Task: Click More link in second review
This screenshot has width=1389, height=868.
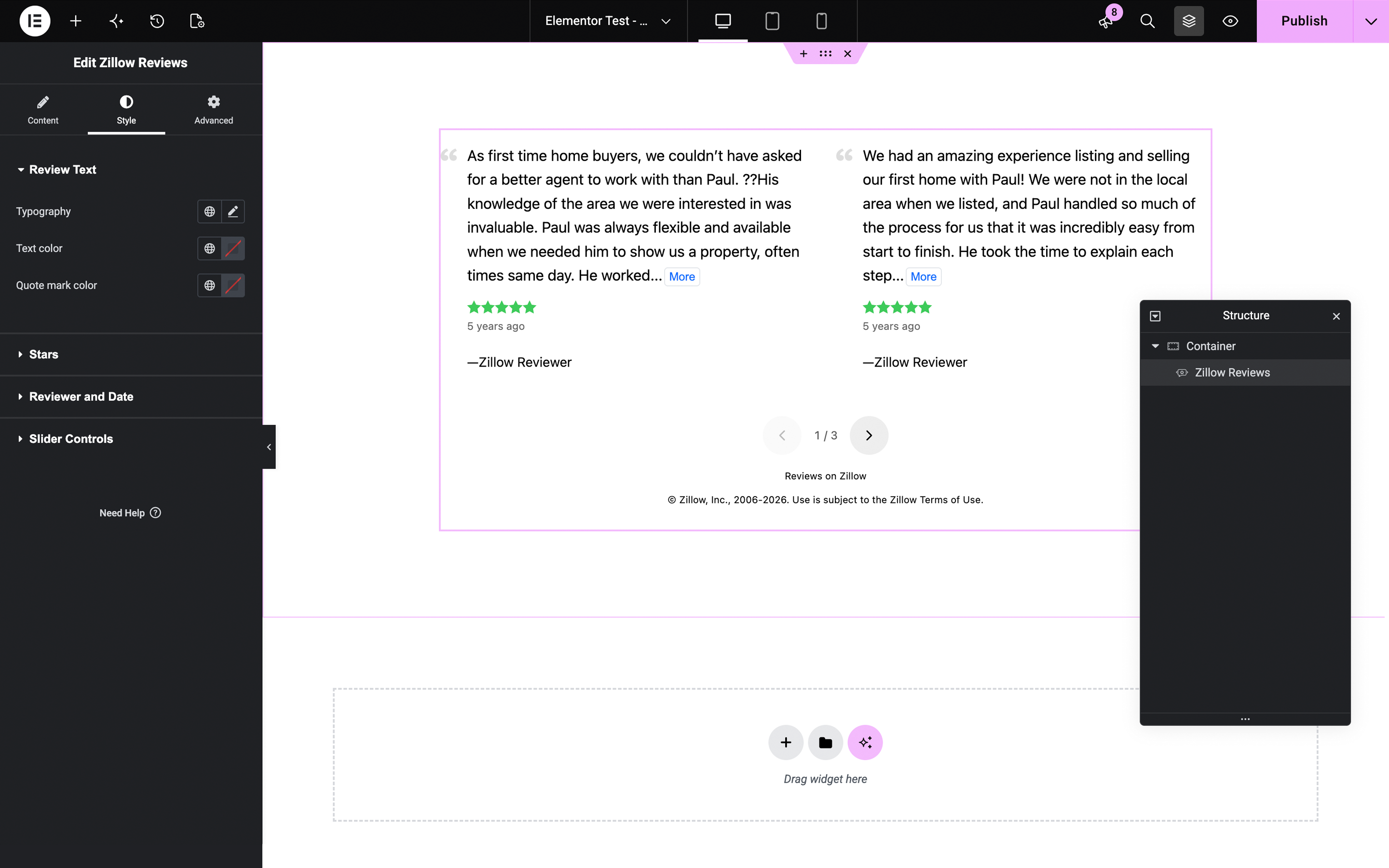Action: (923, 277)
